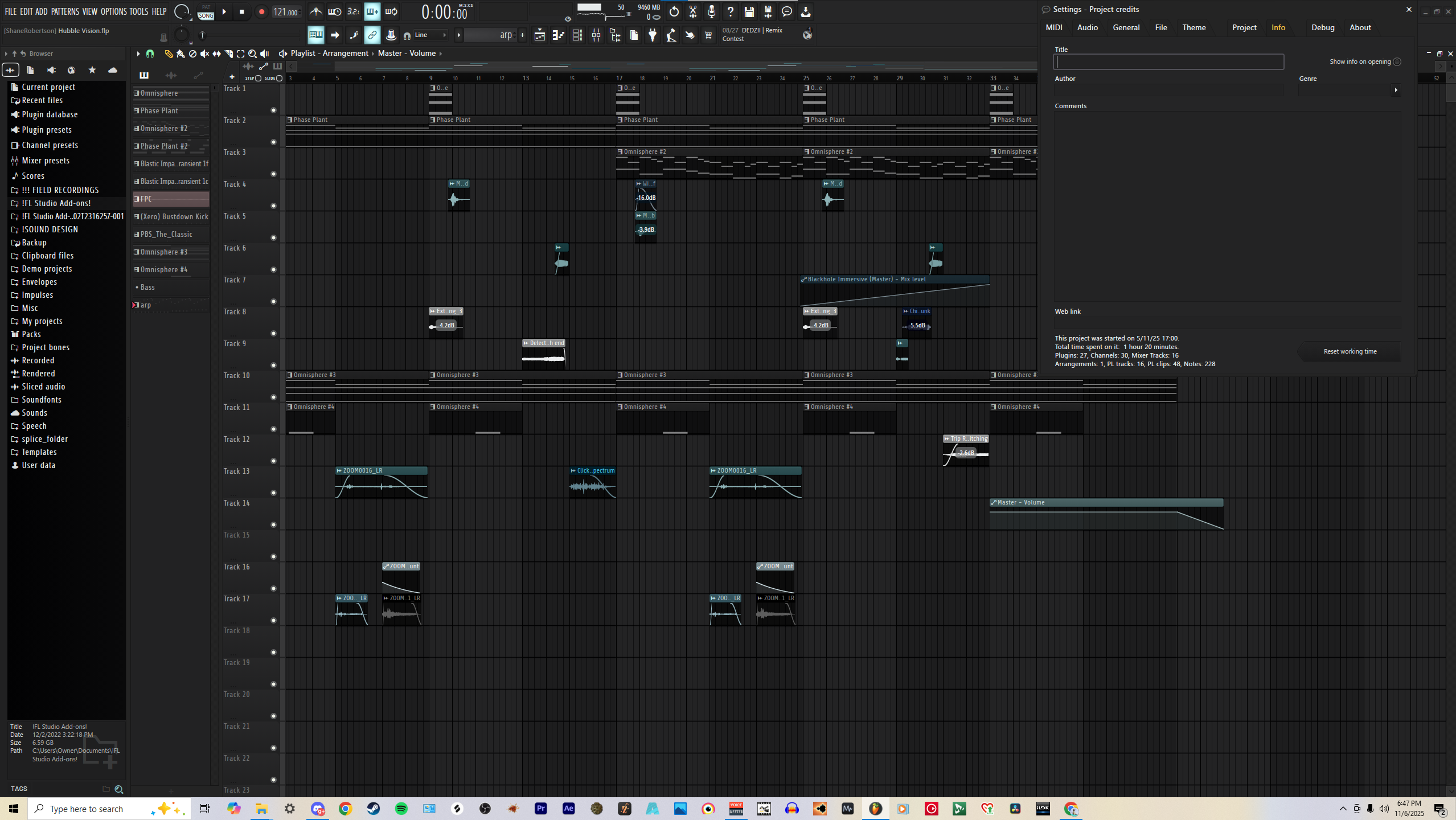1456x820 pixels.
Task: Mute Track 4 with its dot
Action: [x=273, y=206]
